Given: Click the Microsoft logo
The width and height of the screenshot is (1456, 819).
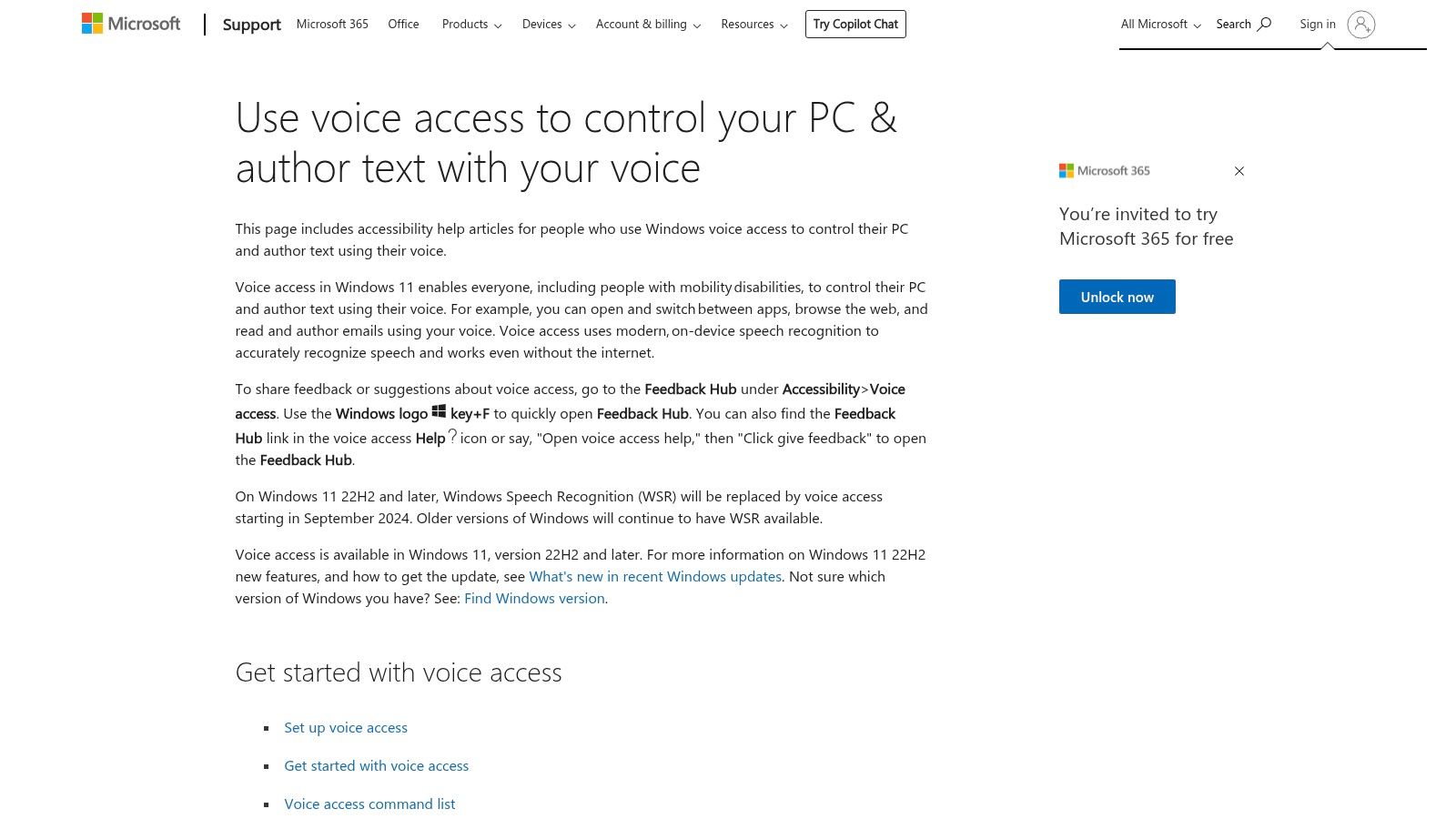Looking at the screenshot, I should coord(130,23).
